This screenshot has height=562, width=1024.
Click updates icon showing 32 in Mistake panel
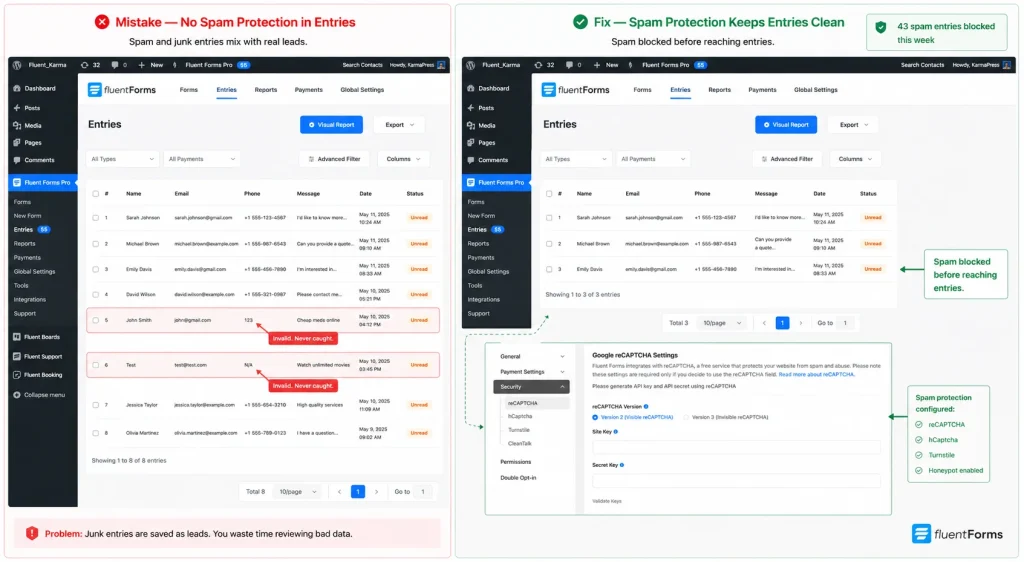pos(84,65)
